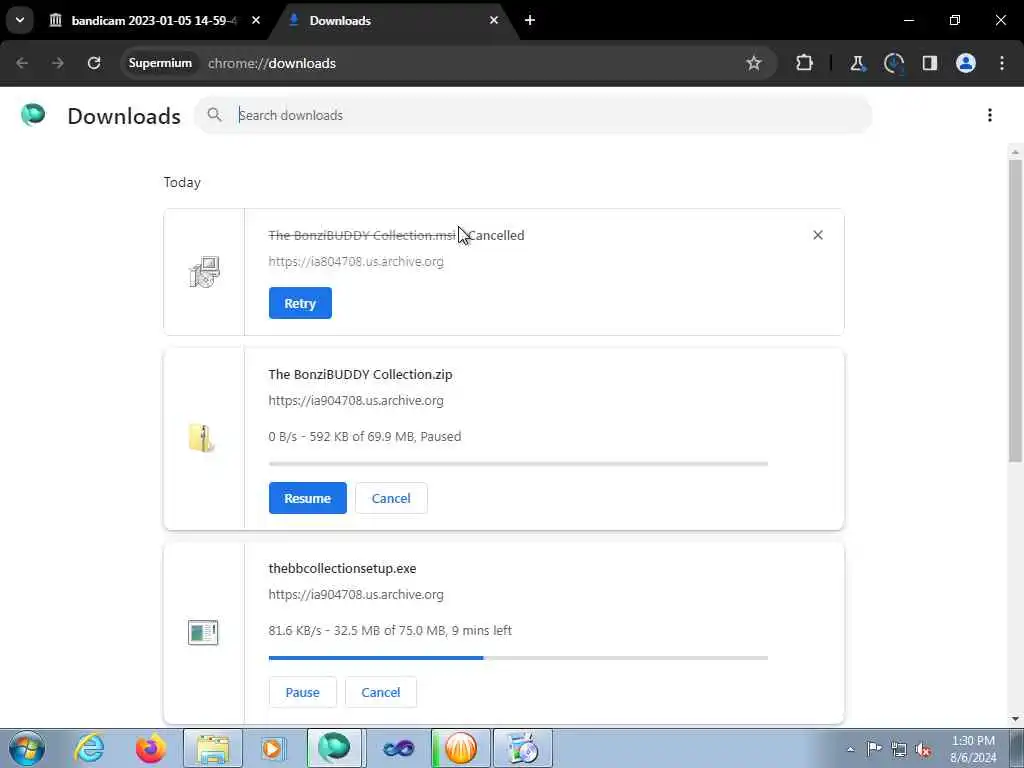Cancel the thebbcollectionsetup.exe download

click(381, 692)
